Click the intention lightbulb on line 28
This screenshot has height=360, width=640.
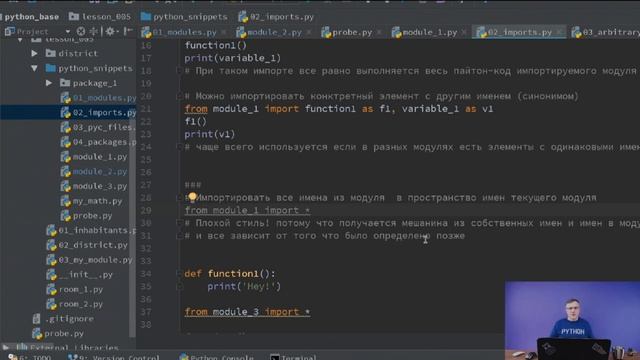[192, 197]
